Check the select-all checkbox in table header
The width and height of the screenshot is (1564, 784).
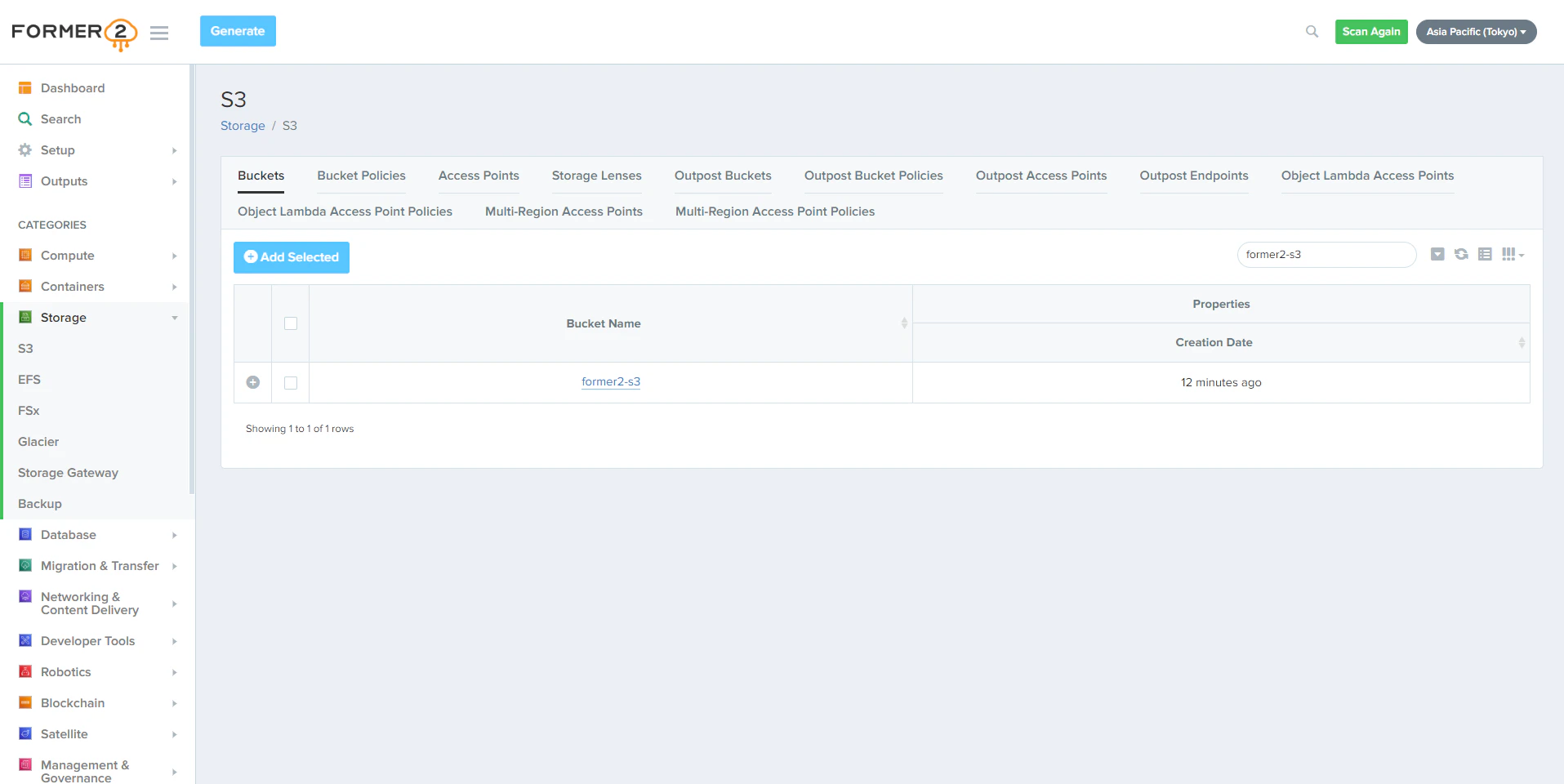click(x=291, y=323)
